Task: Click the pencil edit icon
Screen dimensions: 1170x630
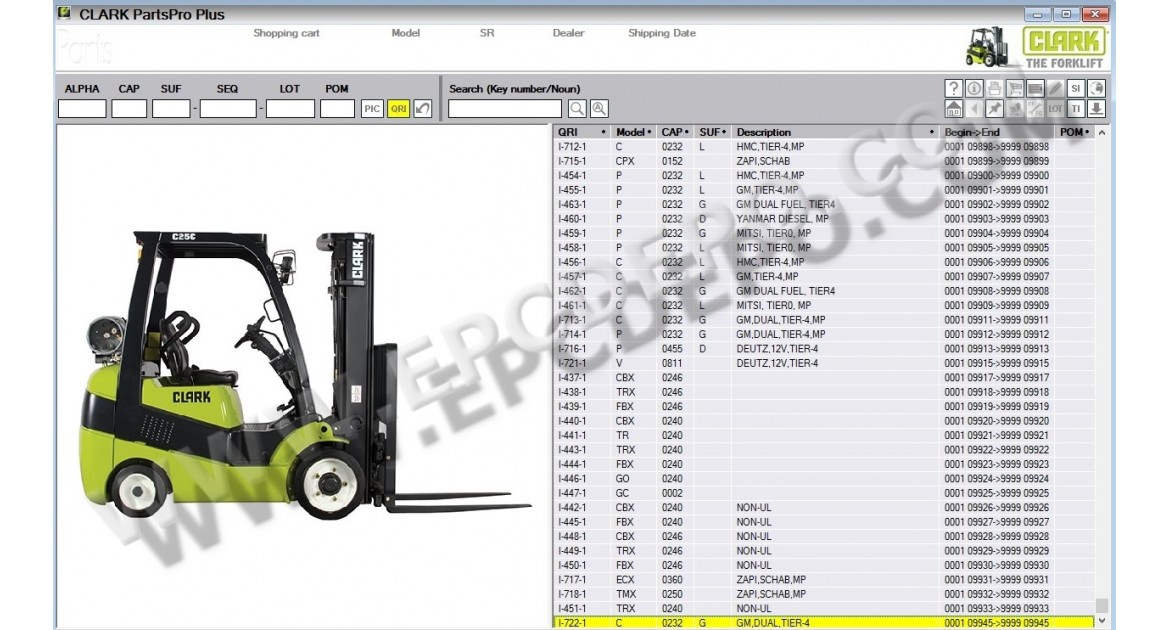Action: tap(1055, 88)
